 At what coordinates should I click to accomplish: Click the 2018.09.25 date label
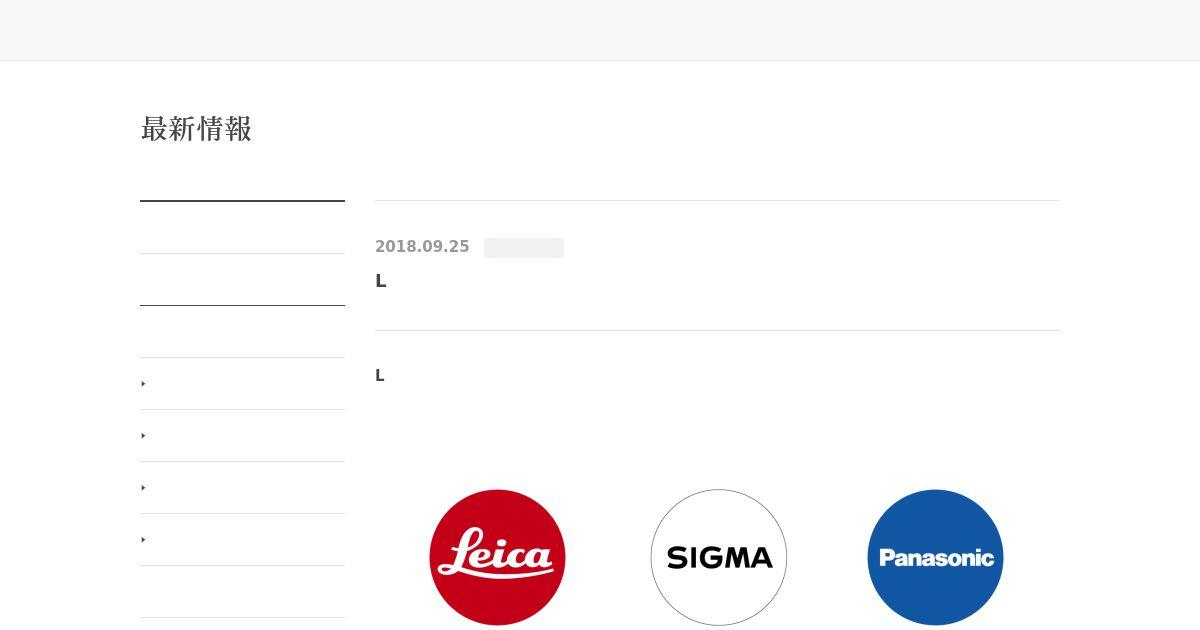click(422, 247)
